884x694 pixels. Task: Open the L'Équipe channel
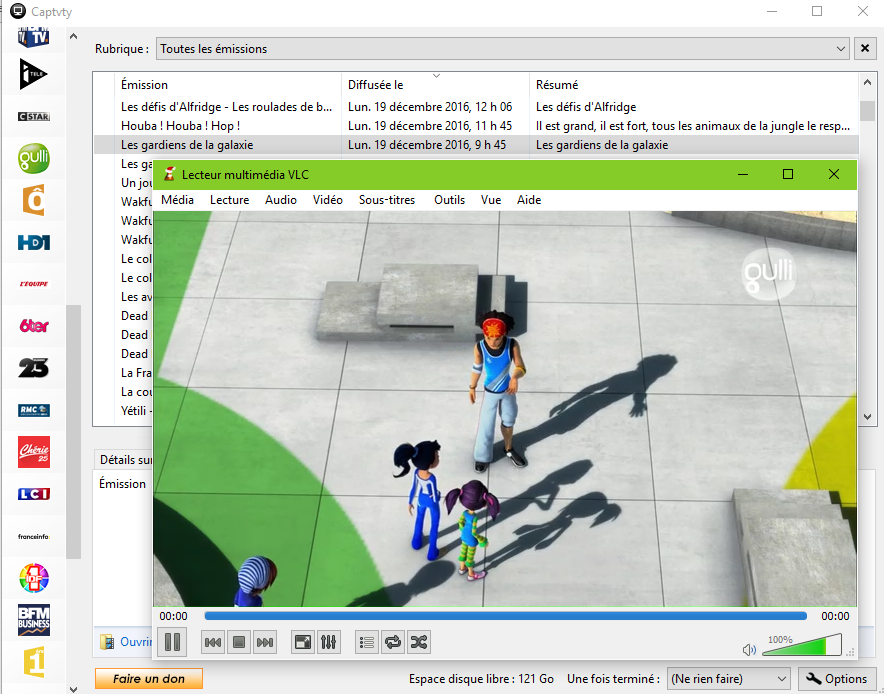coord(34,284)
